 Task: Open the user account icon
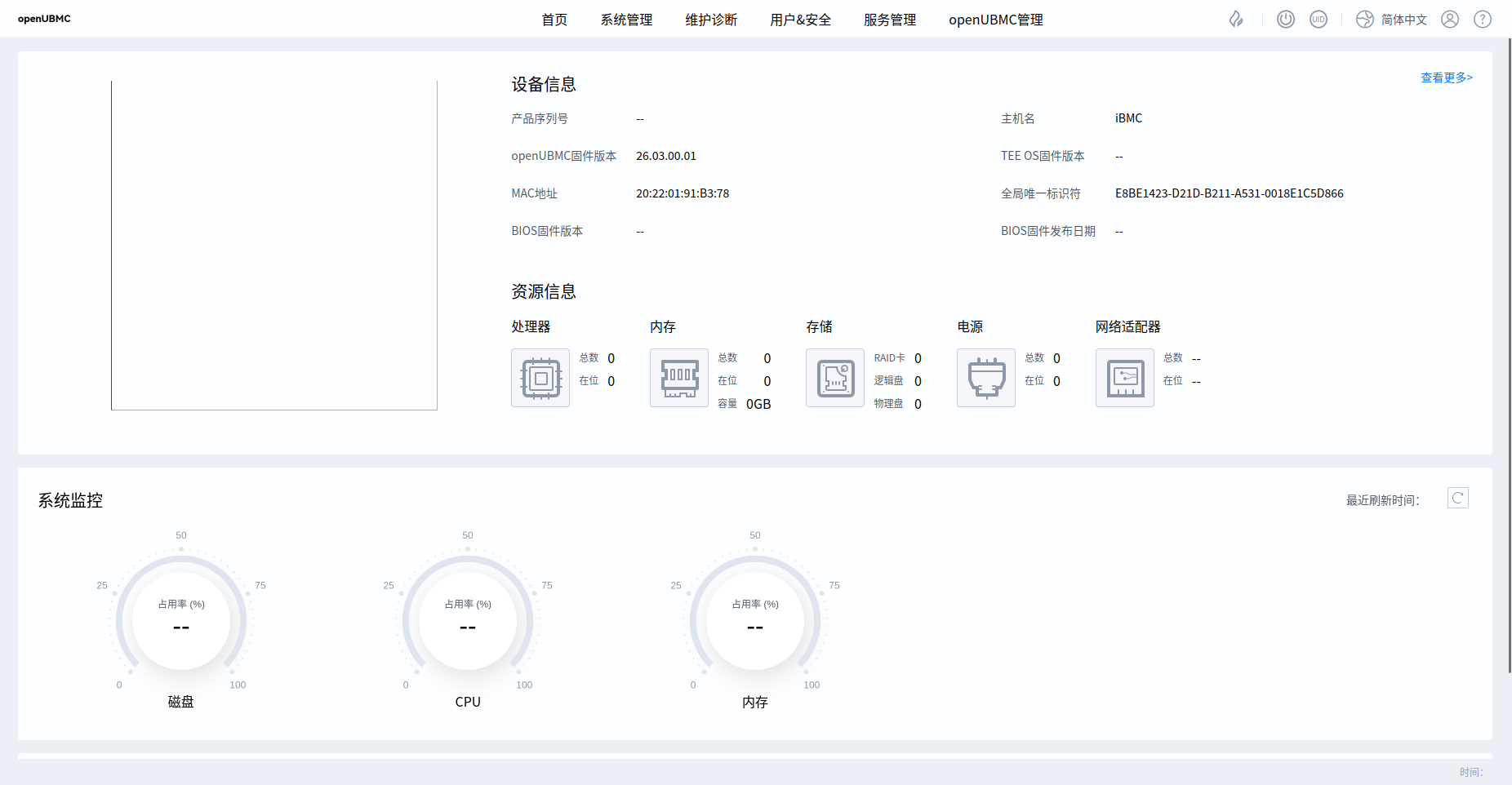(x=1450, y=20)
